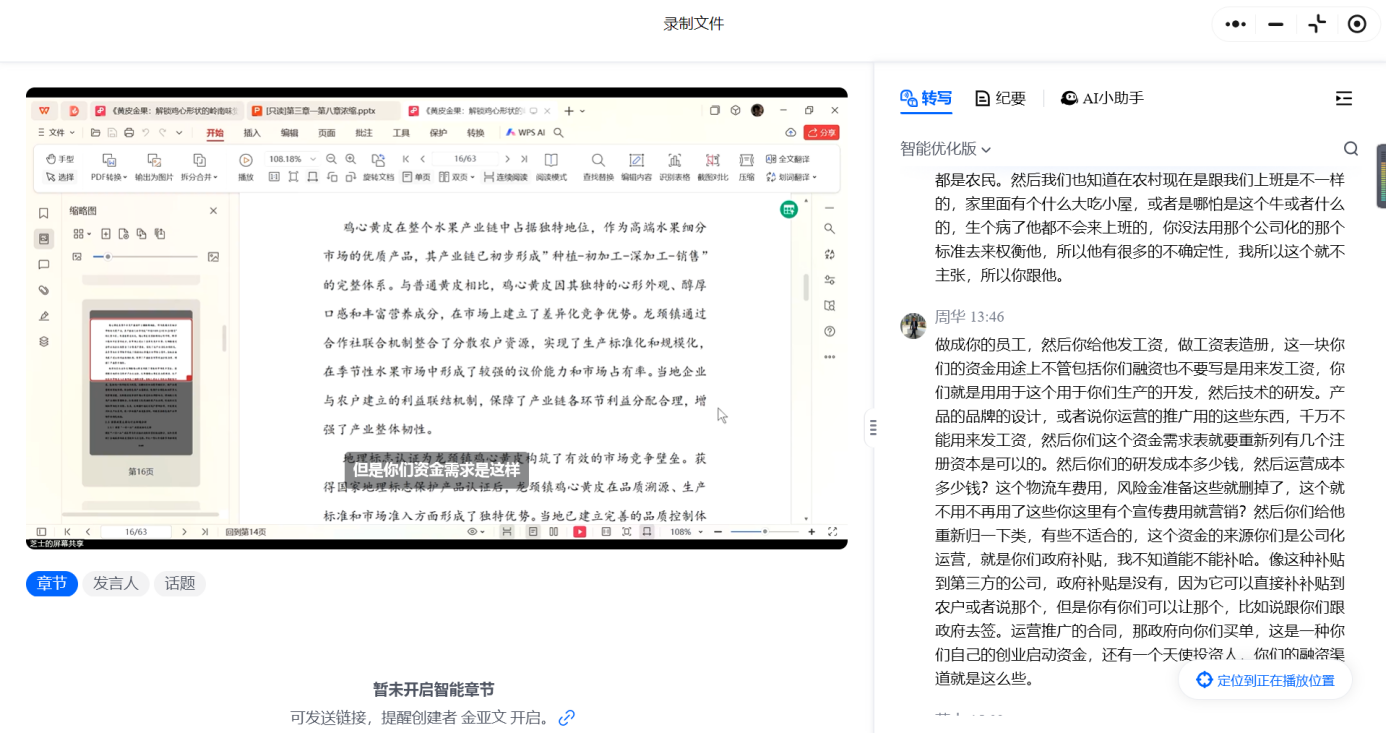Expand the PDF转换 dropdown

pyautogui.click(x=109, y=177)
